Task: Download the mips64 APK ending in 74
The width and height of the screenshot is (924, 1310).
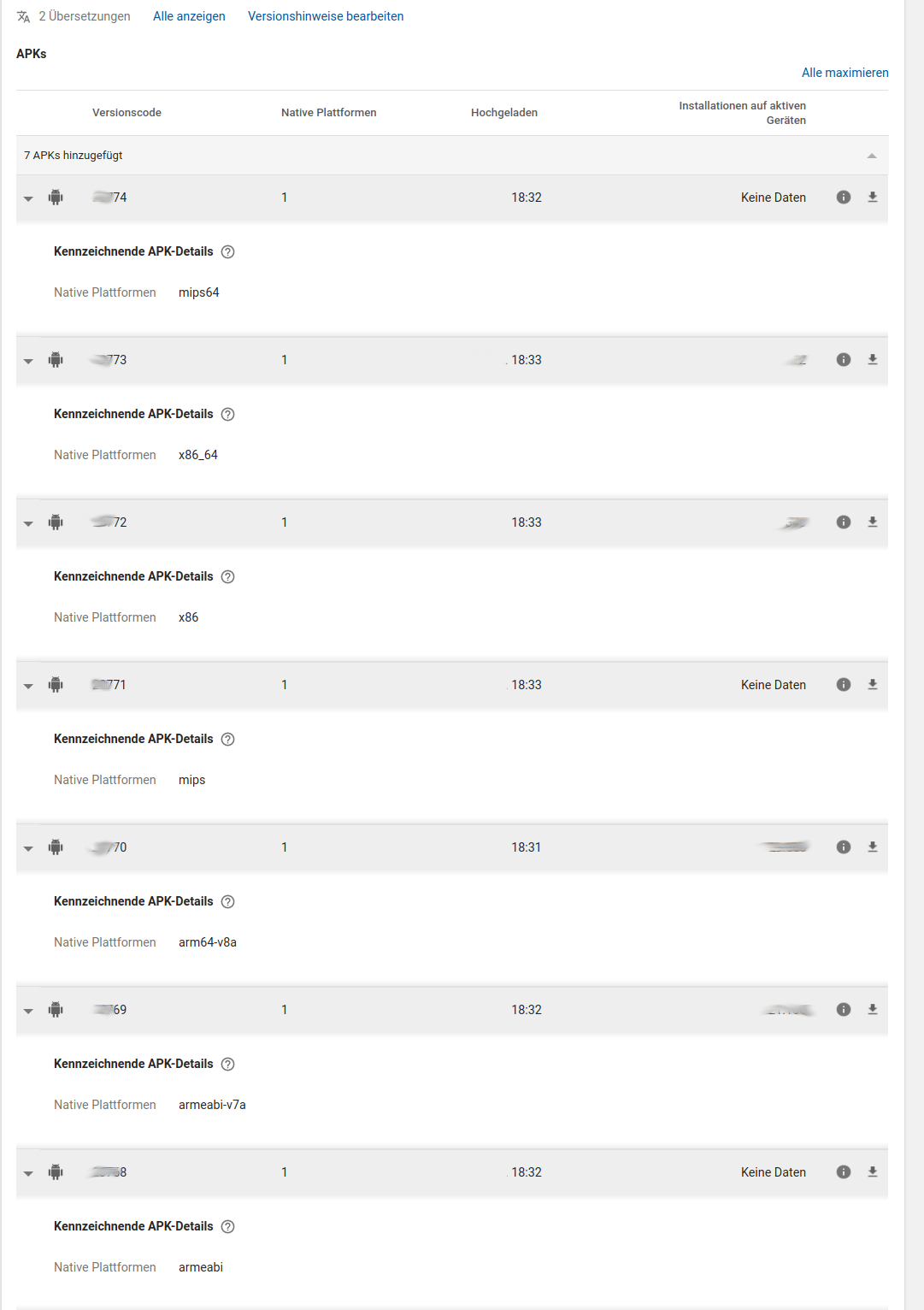Action: [873, 198]
